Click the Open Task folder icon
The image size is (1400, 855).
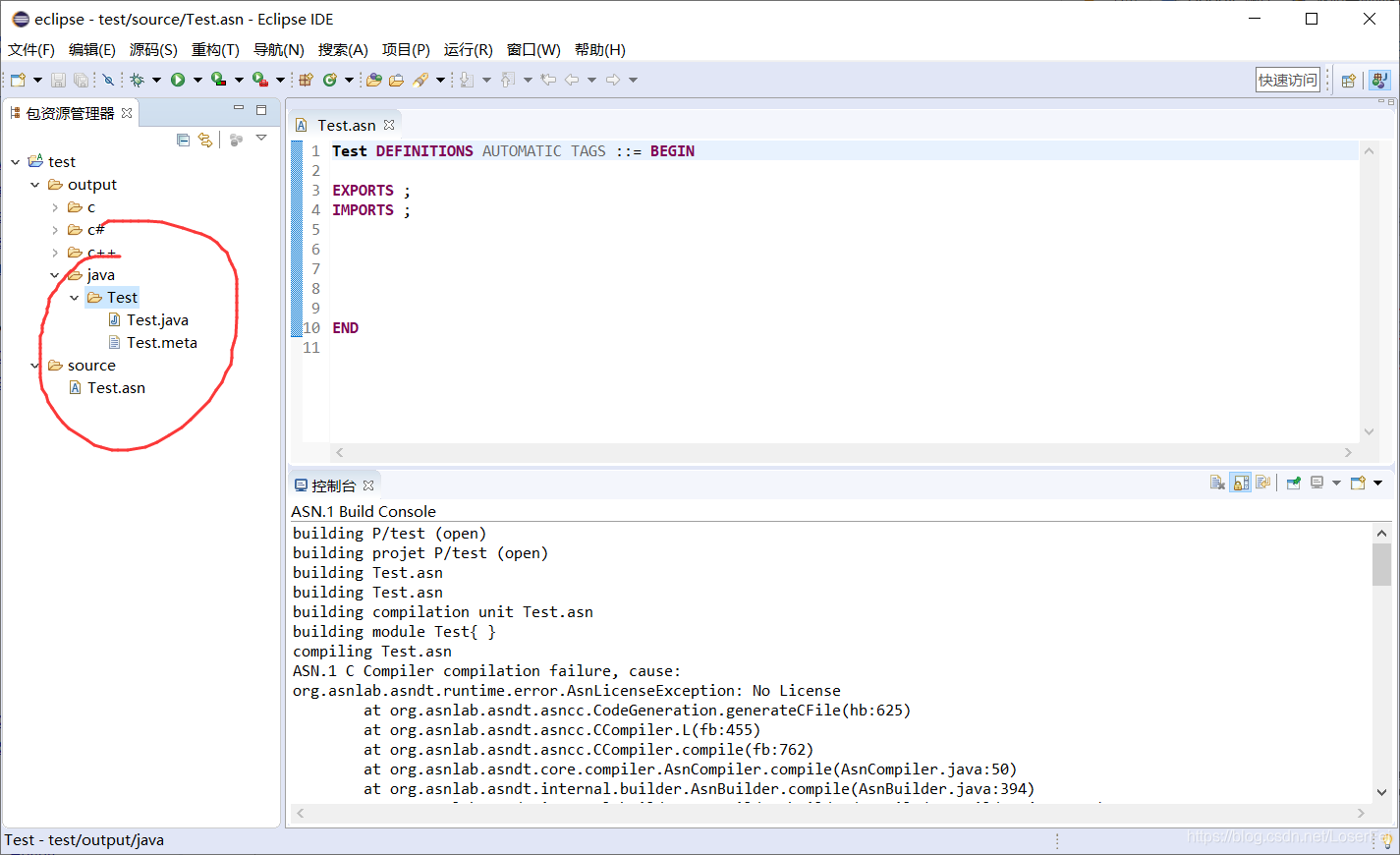396,80
